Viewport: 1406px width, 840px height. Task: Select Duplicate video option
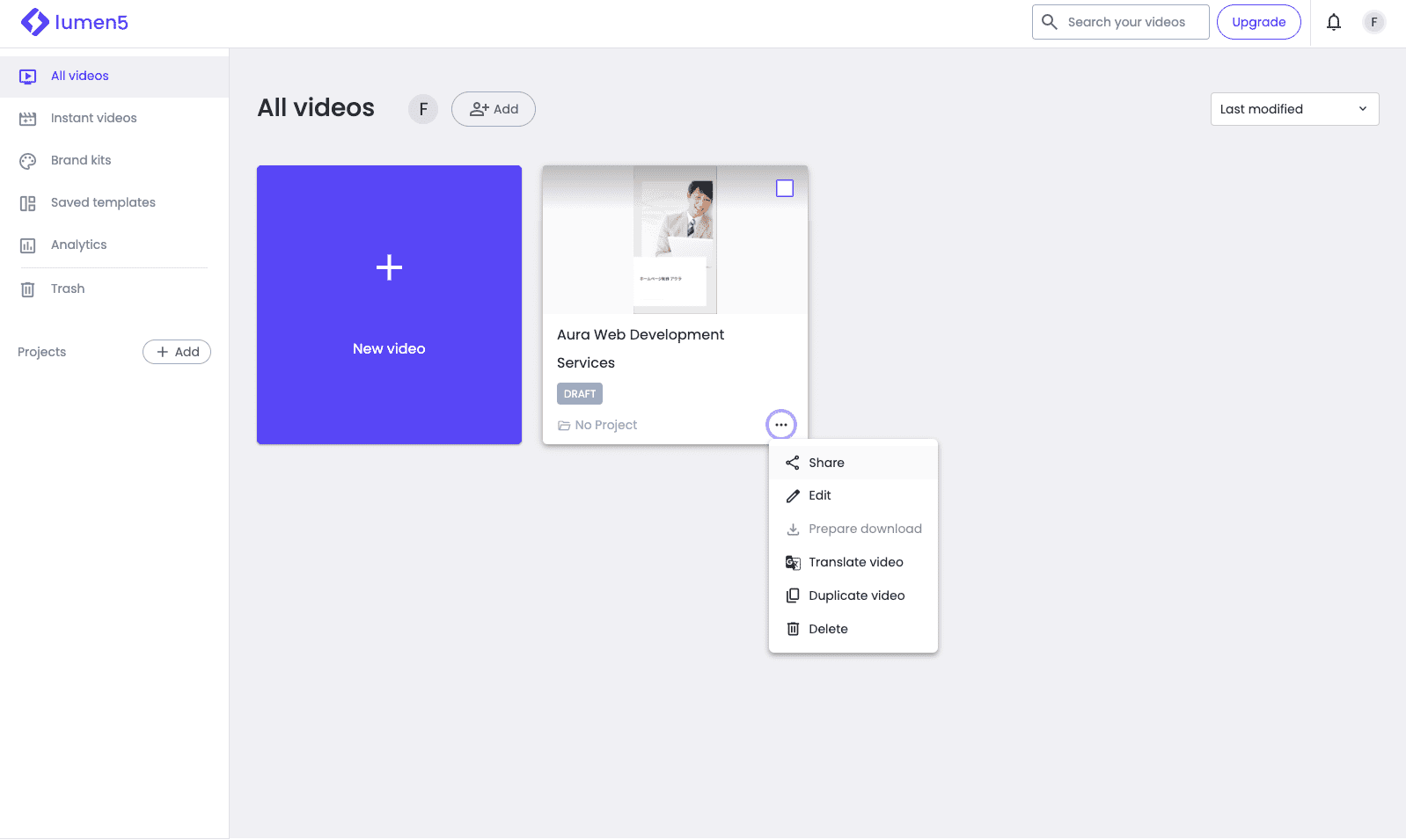(856, 595)
